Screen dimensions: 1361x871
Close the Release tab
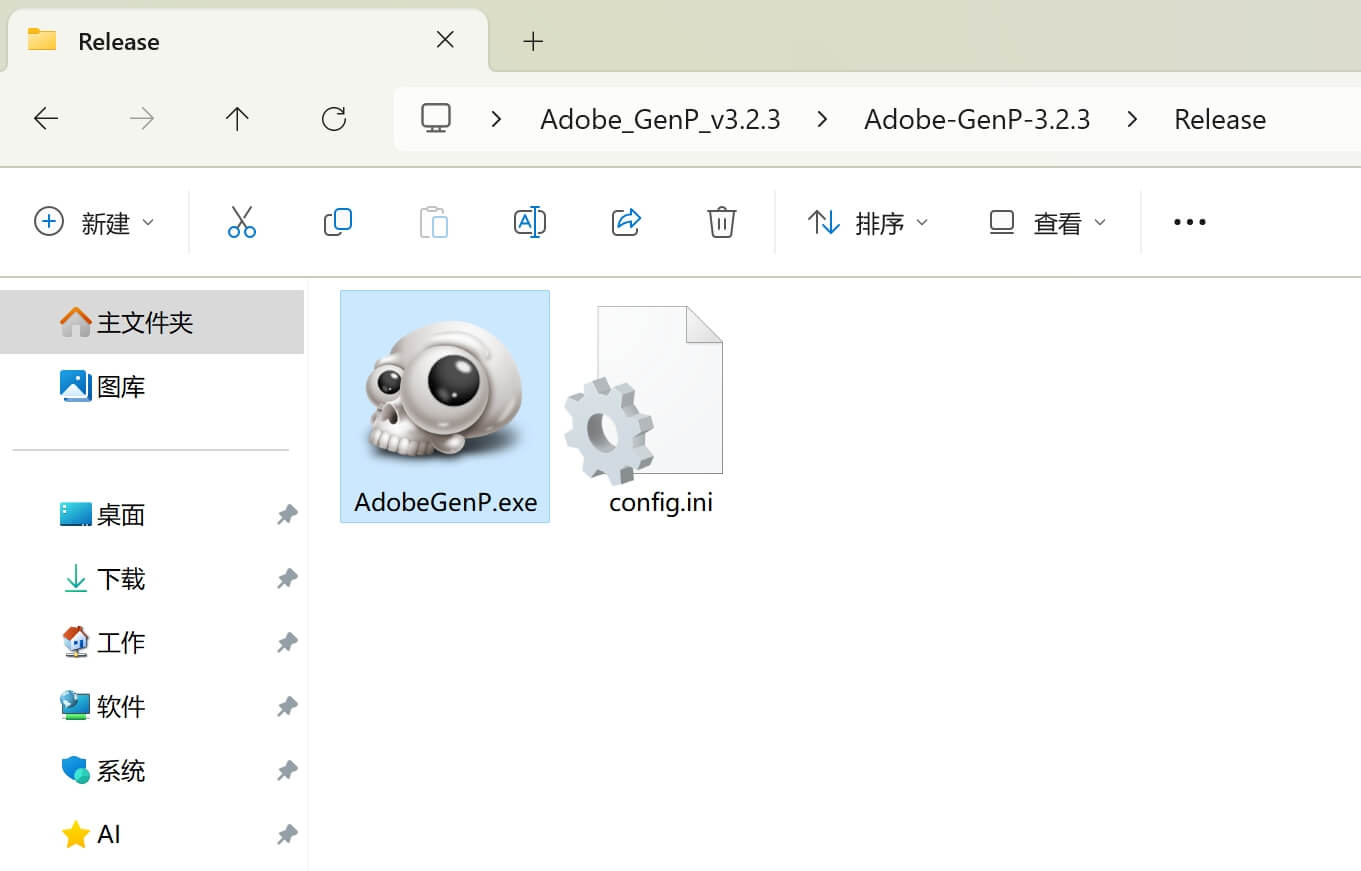(x=445, y=40)
